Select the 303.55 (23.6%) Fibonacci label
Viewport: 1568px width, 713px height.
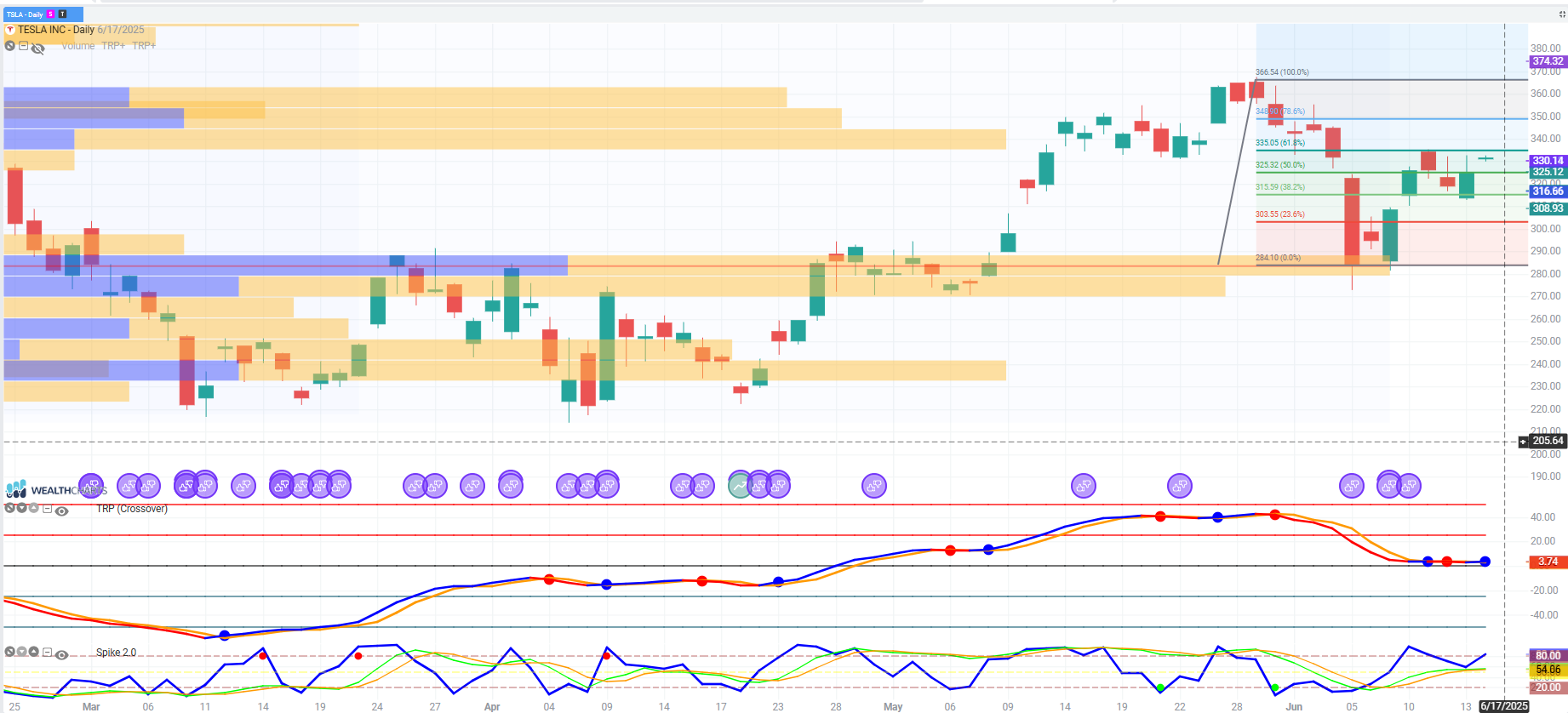(x=1279, y=214)
